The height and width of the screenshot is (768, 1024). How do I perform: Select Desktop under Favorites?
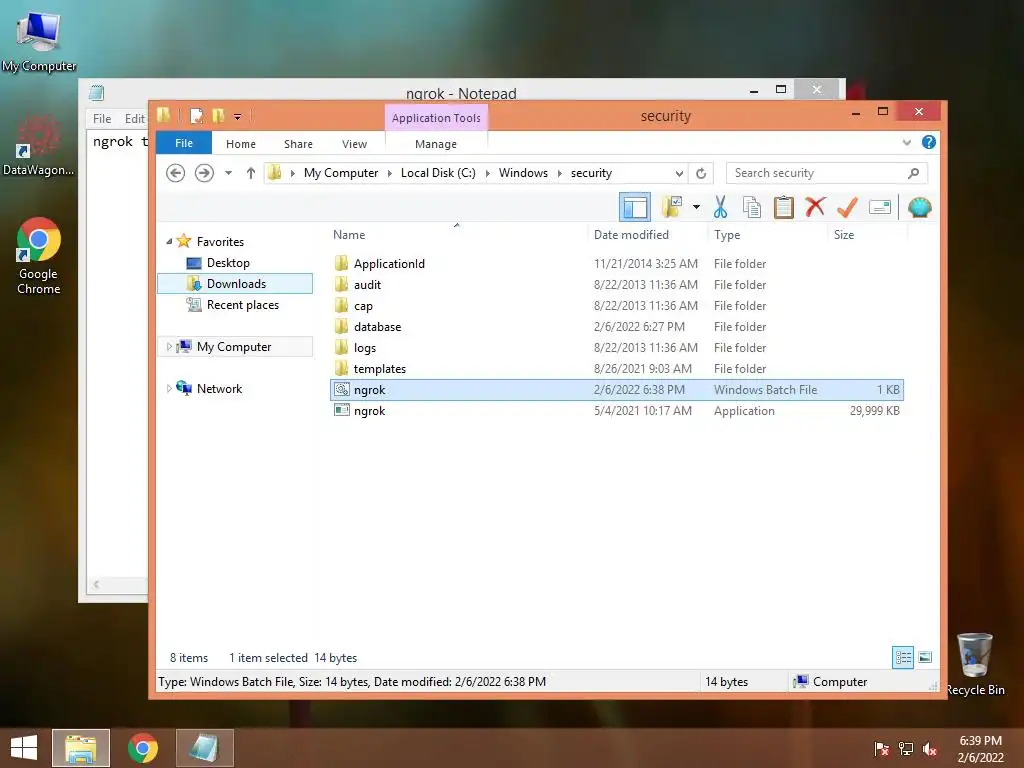(228, 263)
